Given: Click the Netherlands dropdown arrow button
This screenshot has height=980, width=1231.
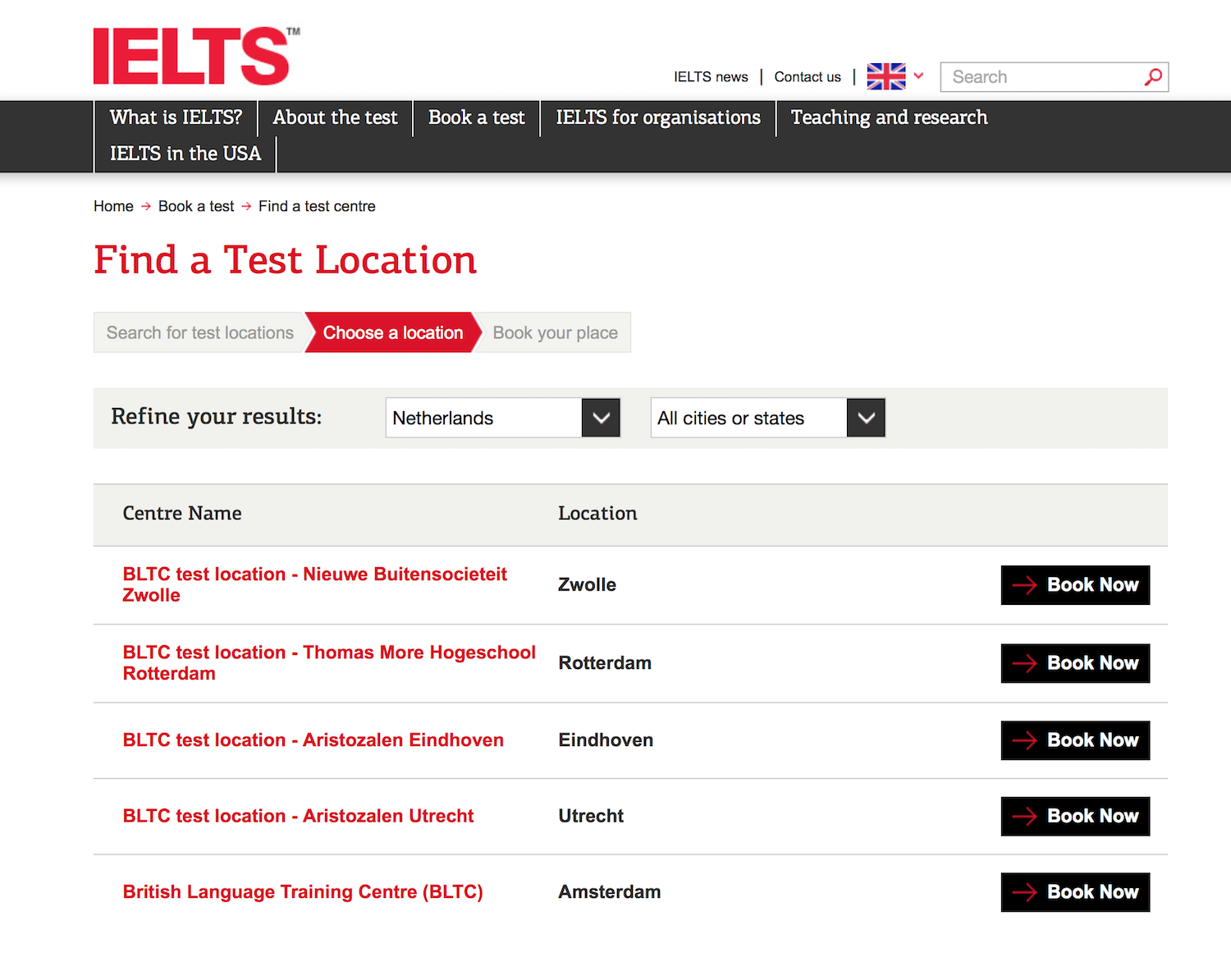Looking at the screenshot, I should click(601, 418).
